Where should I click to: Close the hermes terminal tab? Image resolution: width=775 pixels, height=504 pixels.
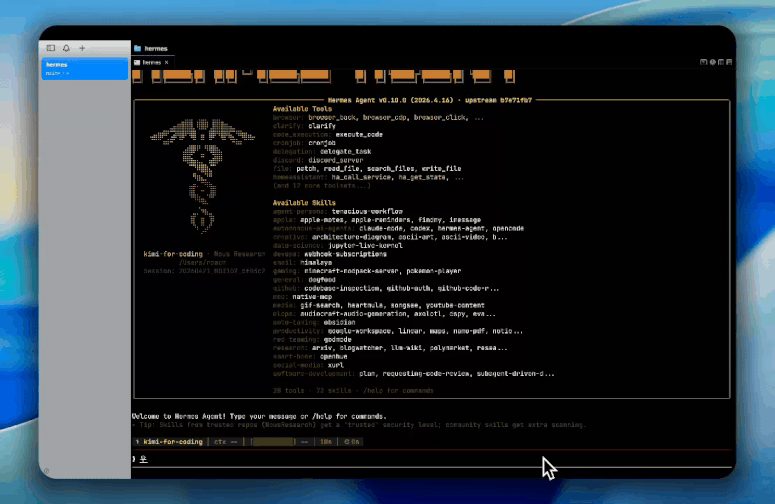click(167, 63)
